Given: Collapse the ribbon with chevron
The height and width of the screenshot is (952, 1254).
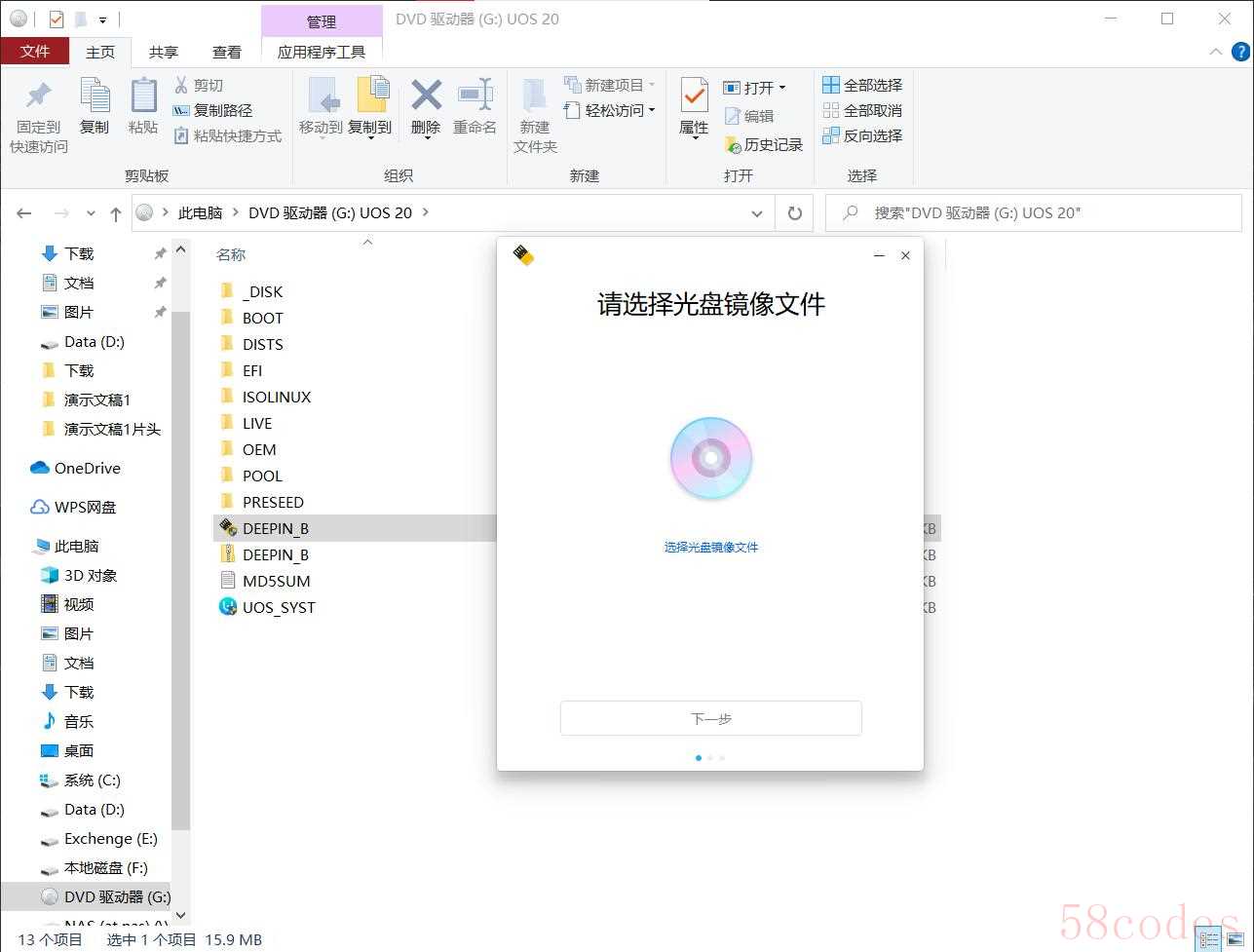Looking at the screenshot, I should pyautogui.click(x=1215, y=51).
